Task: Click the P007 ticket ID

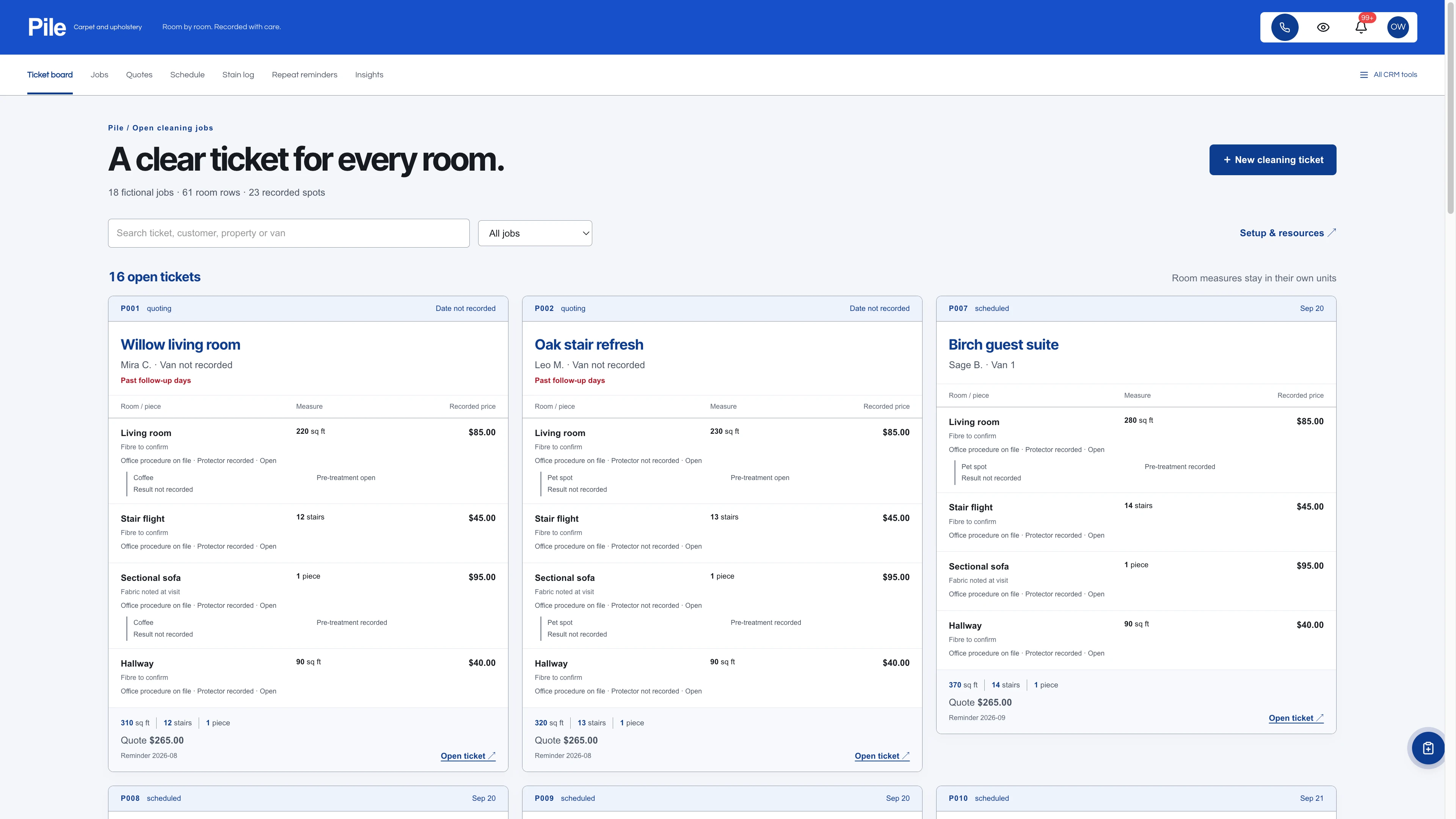Action: tap(958, 309)
